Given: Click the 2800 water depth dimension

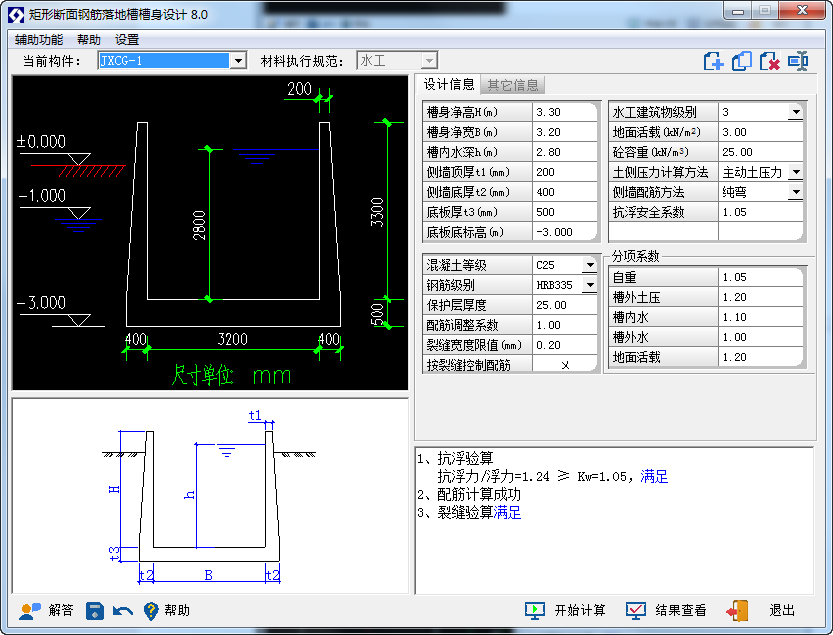Looking at the screenshot, I should coord(199,225).
